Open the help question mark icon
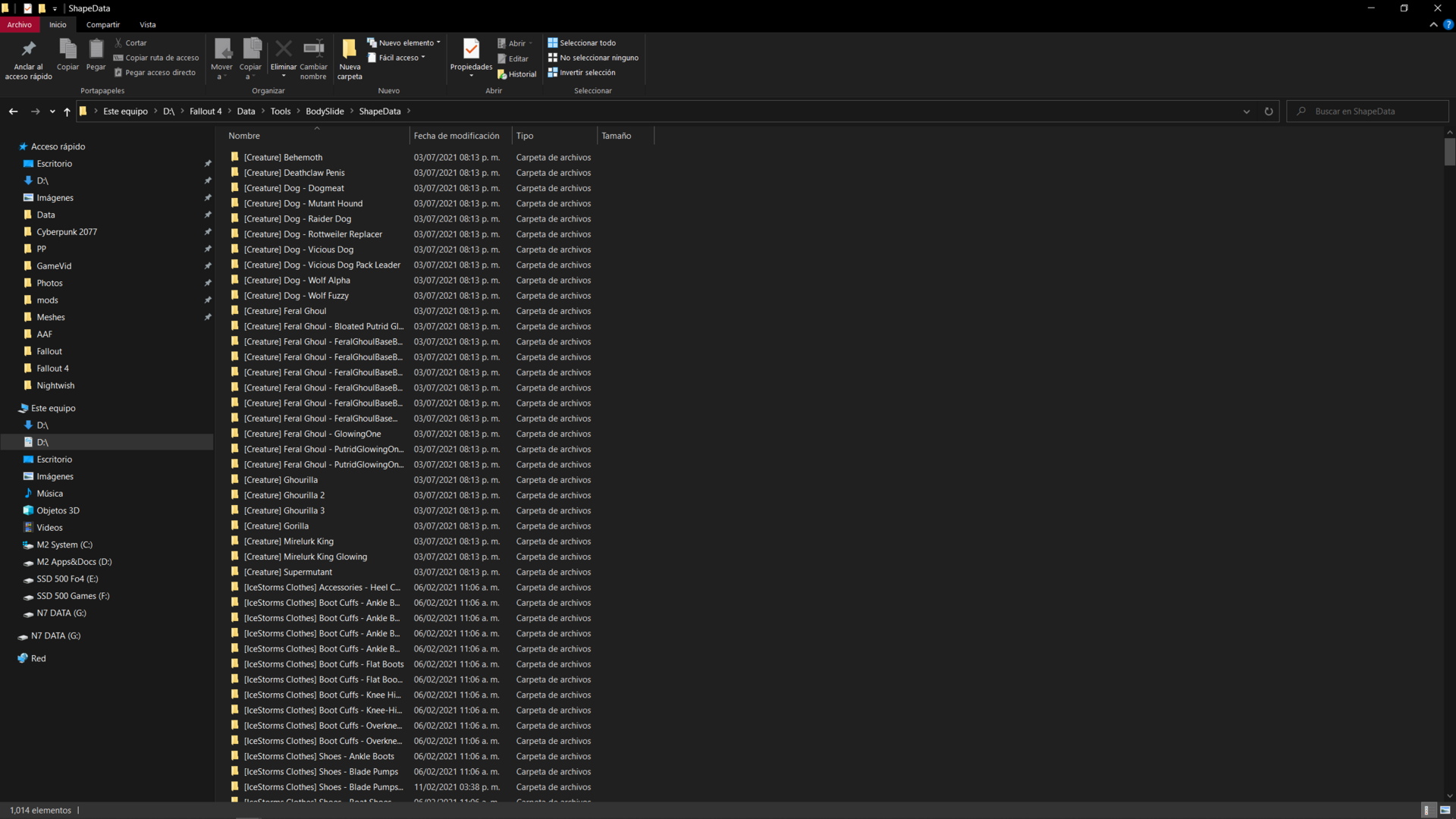1456x819 pixels. [x=1448, y=25]
